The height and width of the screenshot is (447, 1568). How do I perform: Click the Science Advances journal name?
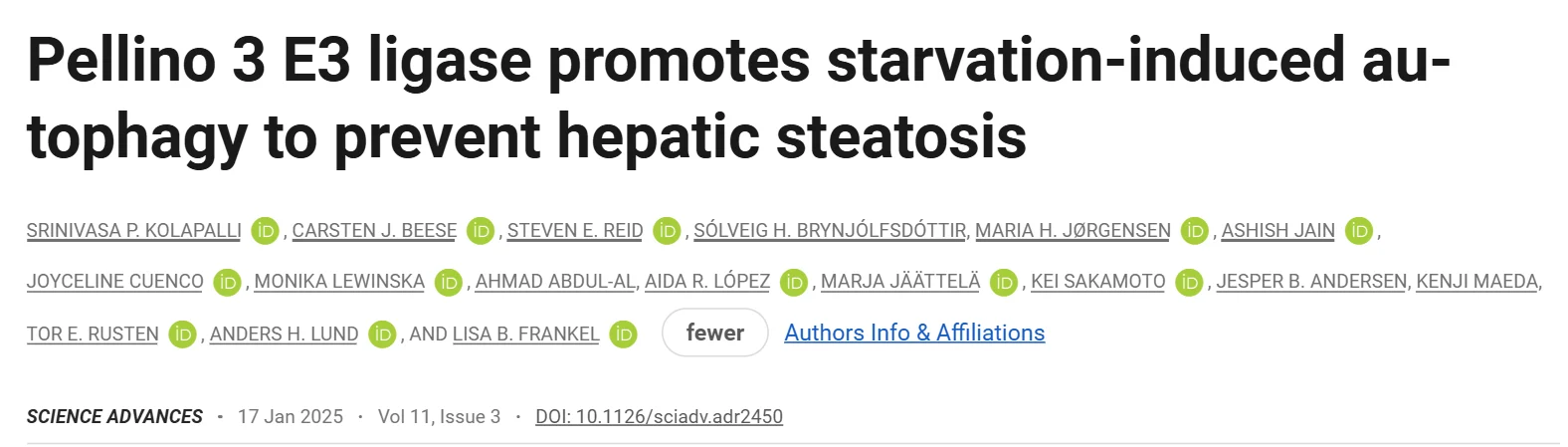pos(114,416)
